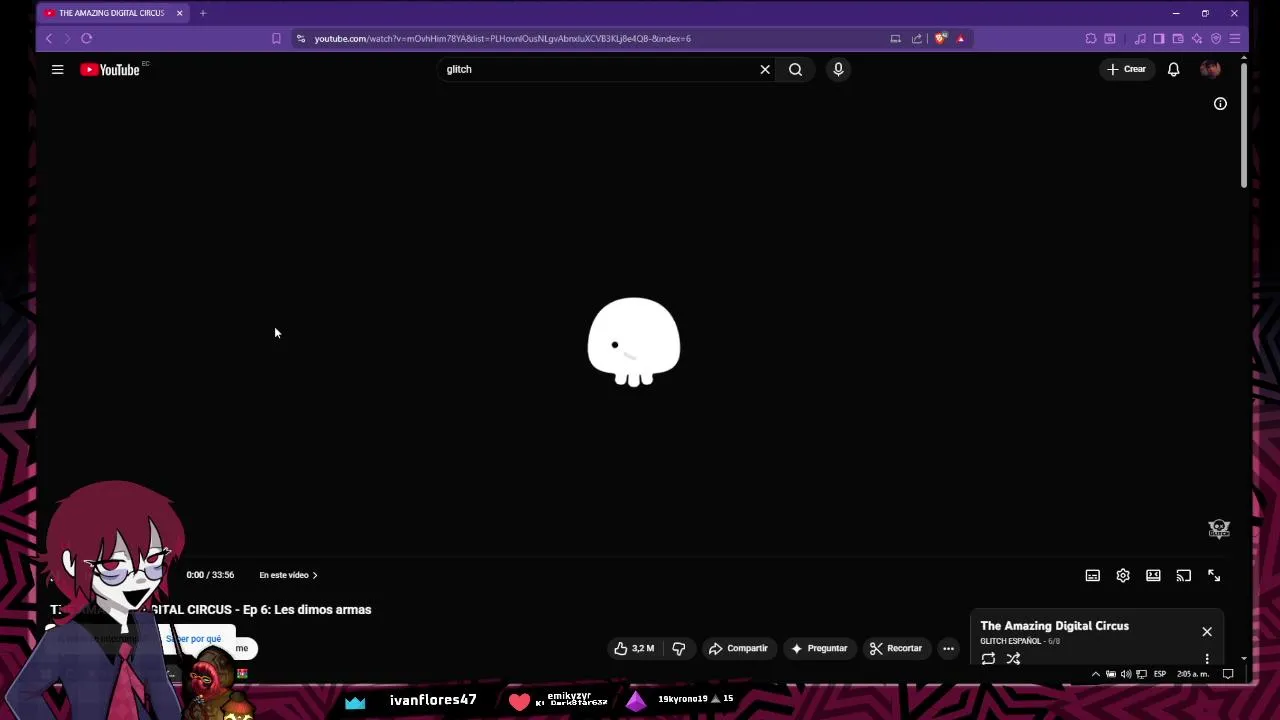
Task: Open Brave VPN shield icon
Action: click(1216, 38)
